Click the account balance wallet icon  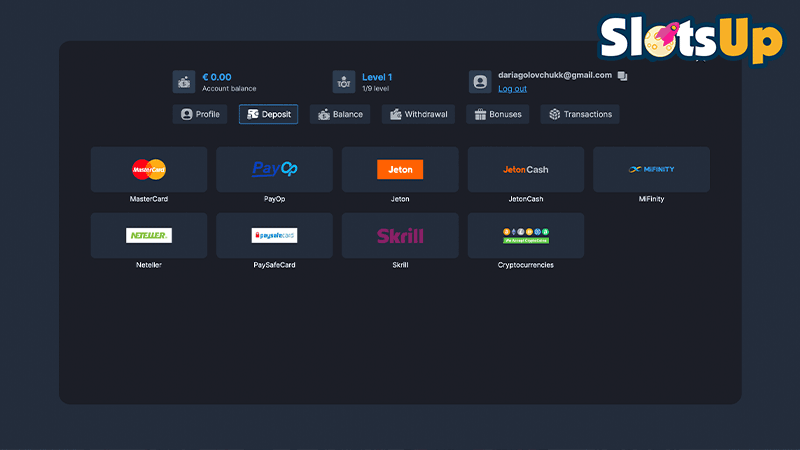184,82
